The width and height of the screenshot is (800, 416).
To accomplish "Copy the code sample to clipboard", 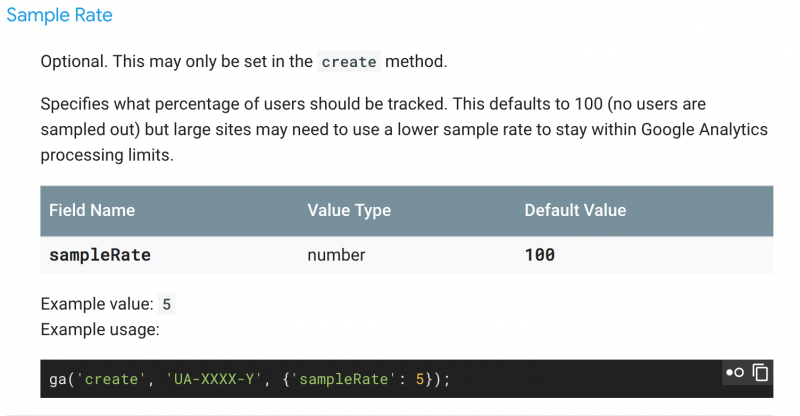I will 761,373.
